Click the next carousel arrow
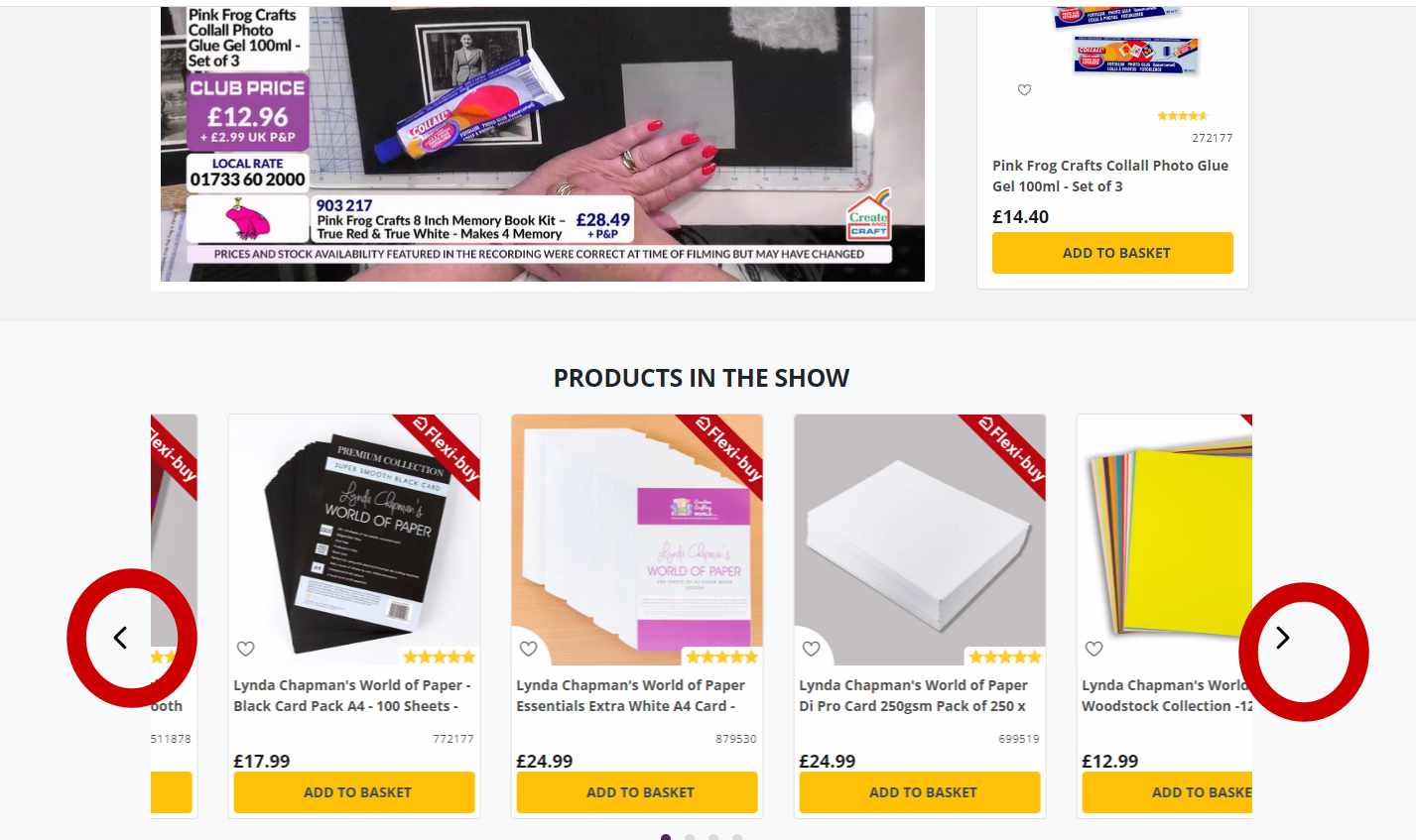Image resolution: width=1416 pixels, height=840 pixels. click(1282, 638)
